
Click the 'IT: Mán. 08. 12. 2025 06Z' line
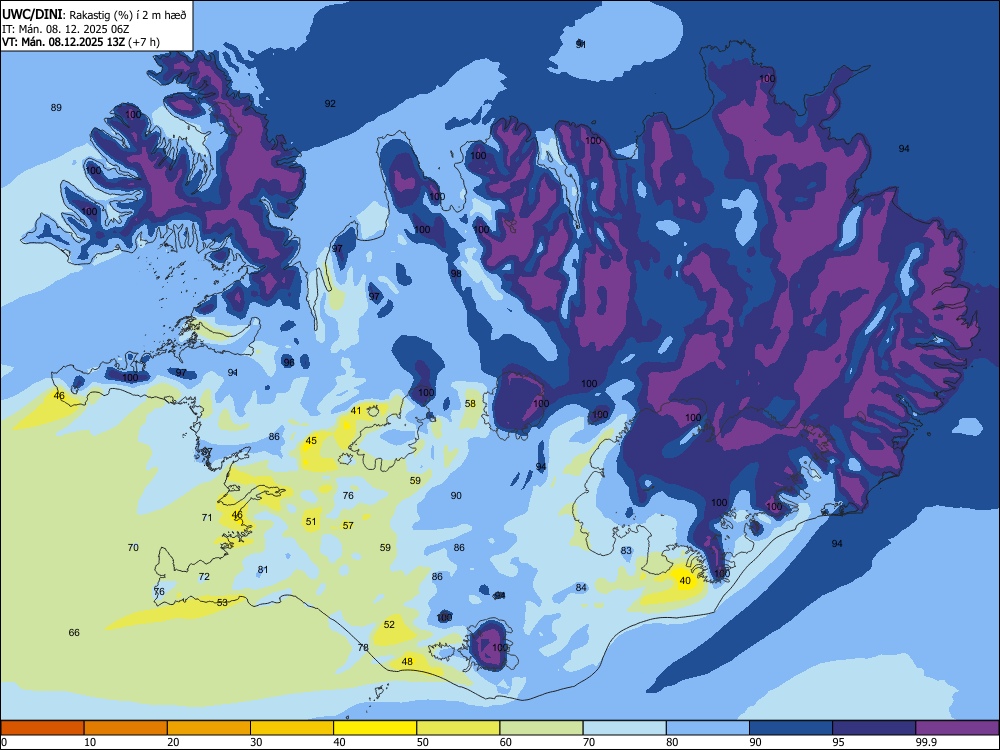pyautogui.click(x=66, y=29)
